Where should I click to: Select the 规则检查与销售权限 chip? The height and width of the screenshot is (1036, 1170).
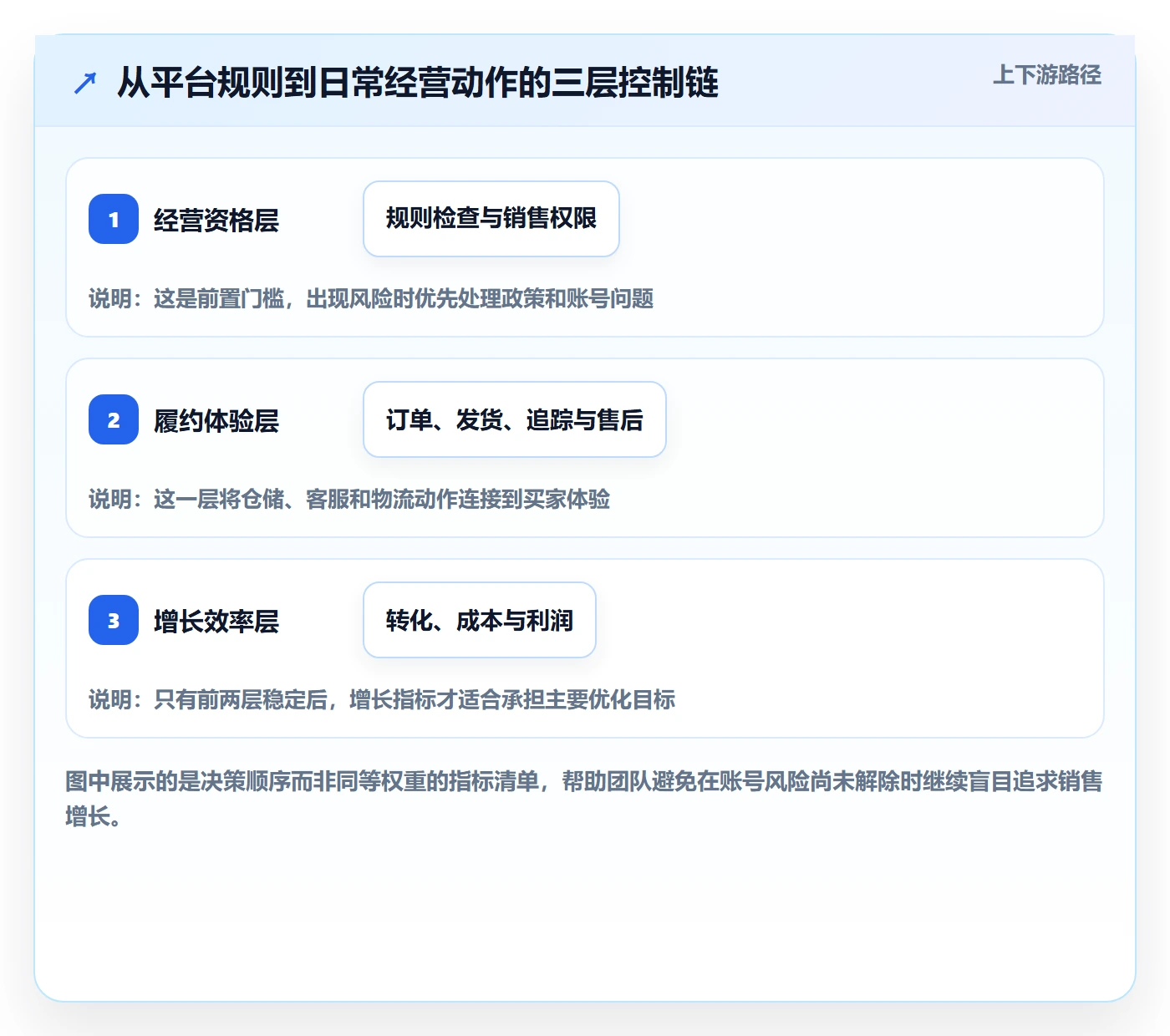click(x=491, y=219)
